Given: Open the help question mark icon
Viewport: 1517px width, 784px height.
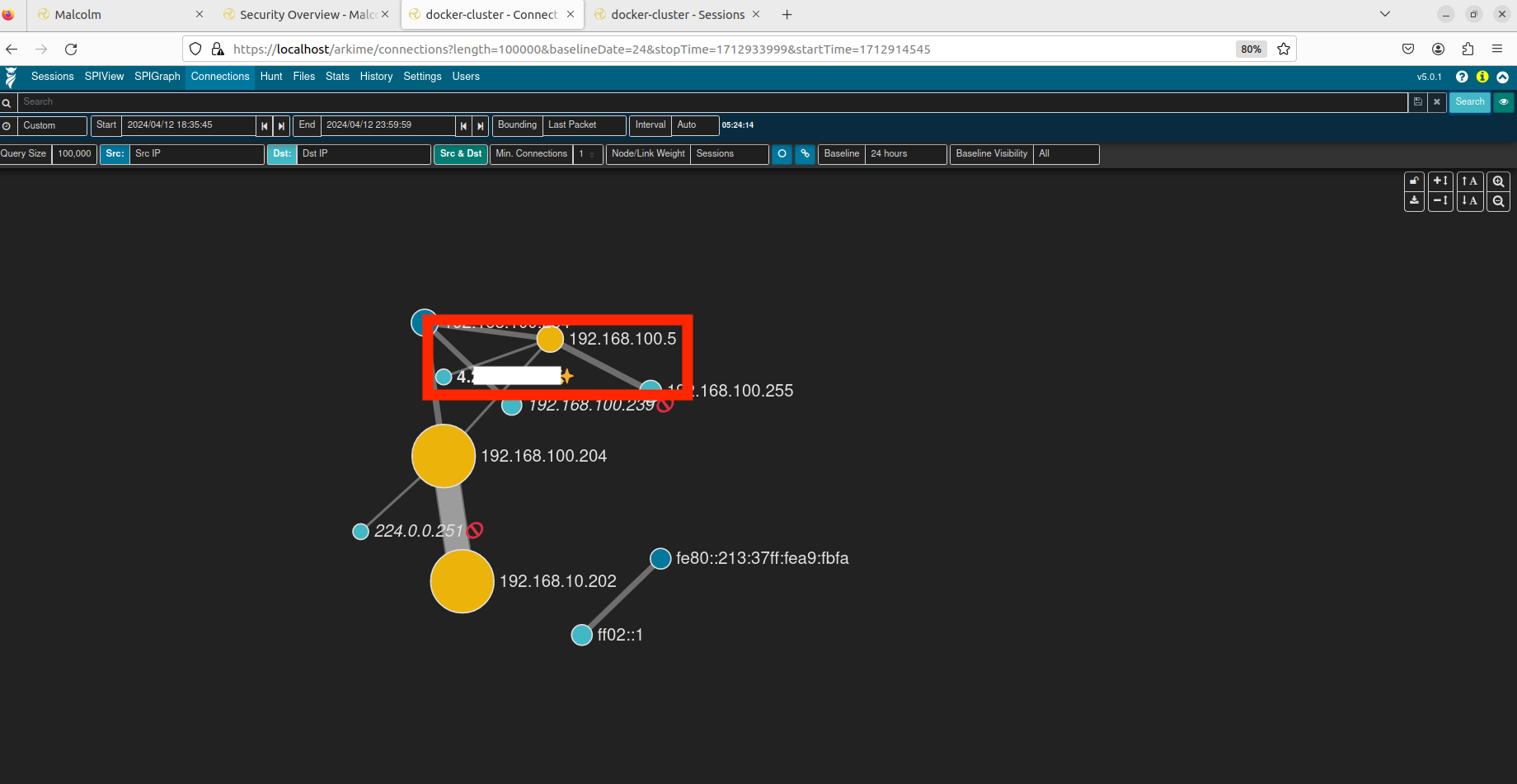Looking at the screenshot, I should [1462, 77].
